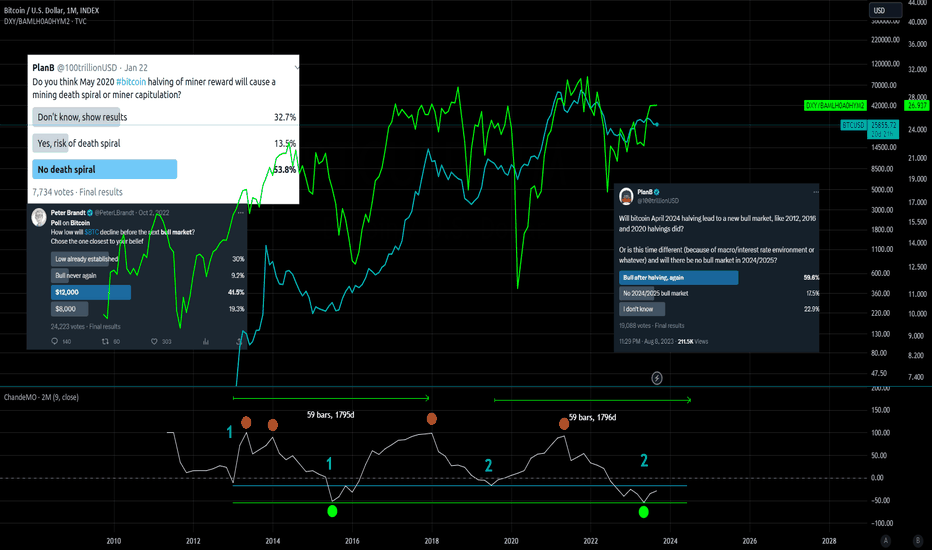This screenshot has width=932, height=550.
Task: Click Peter Brandt's profile avatar
Action: (x=39, y=217)
